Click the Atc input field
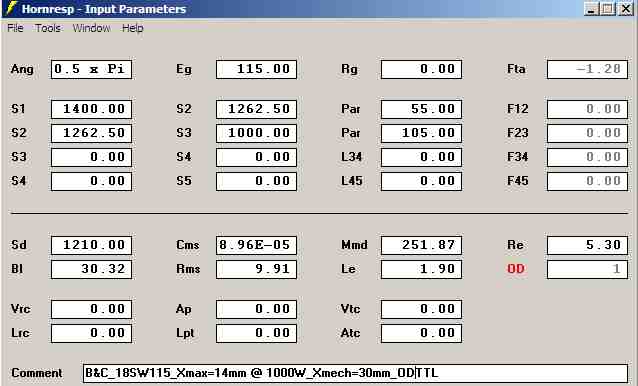This screenshot has width=638, height=386. (x=422, y=334)
